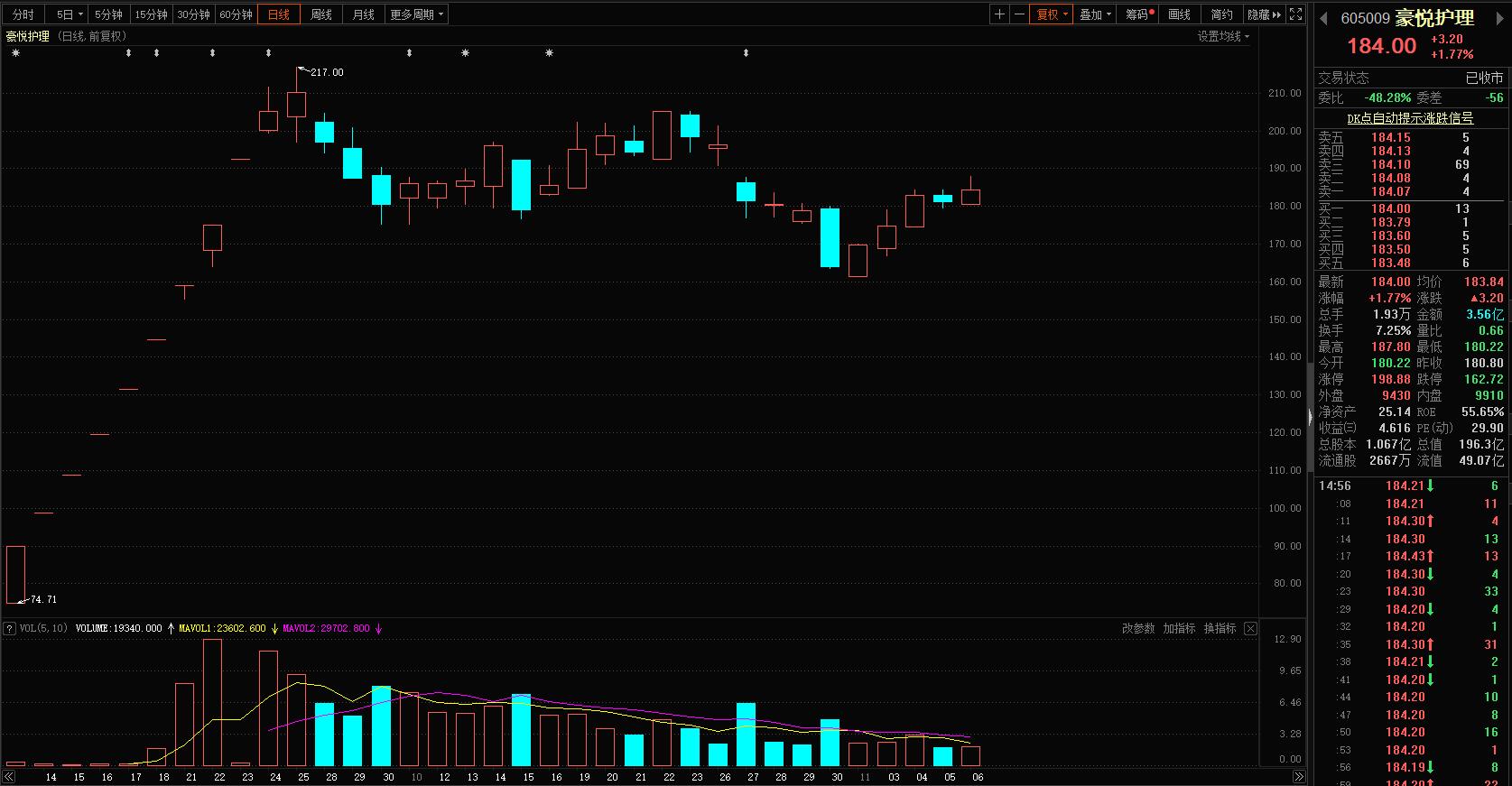Click the event marker above date 27

(746, 53)
